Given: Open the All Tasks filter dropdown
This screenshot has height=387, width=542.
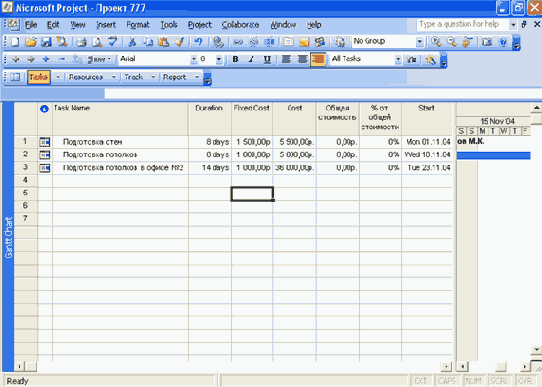Looking at the screenshot, I should pos(398,59).
